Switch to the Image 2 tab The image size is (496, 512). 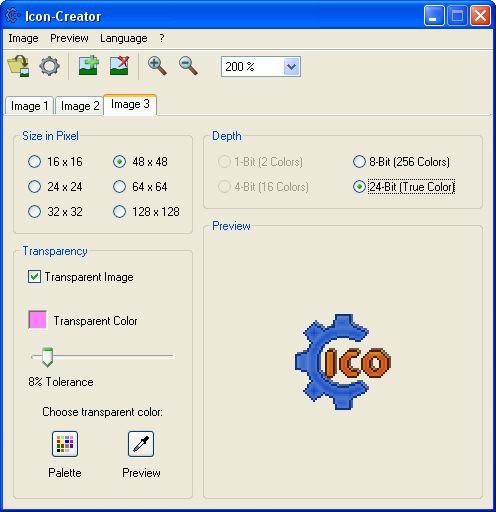pyautogui.click(x=80, y=106)
